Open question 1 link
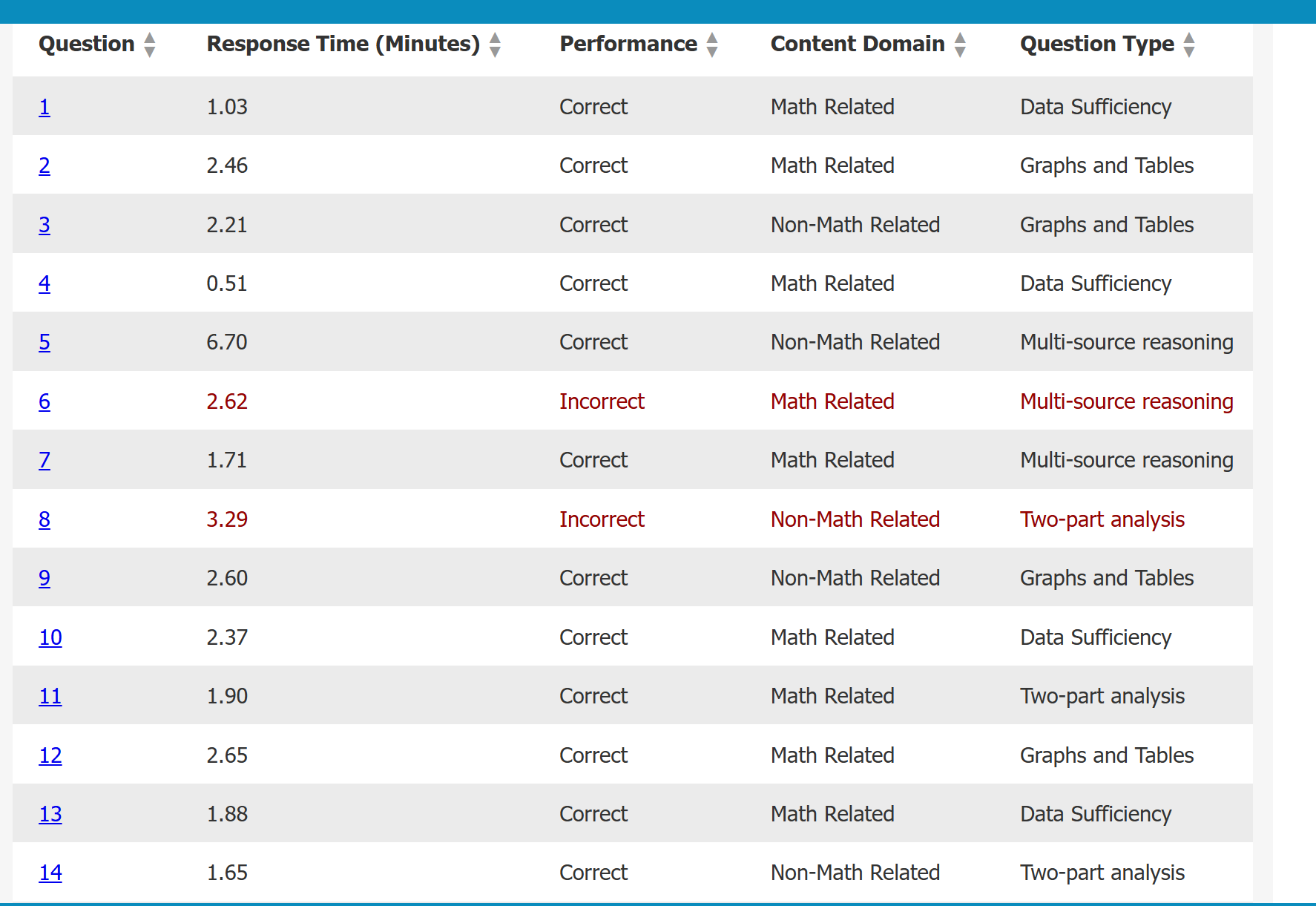The height and width of the screenshot is (906, 1316). (45, 107)
